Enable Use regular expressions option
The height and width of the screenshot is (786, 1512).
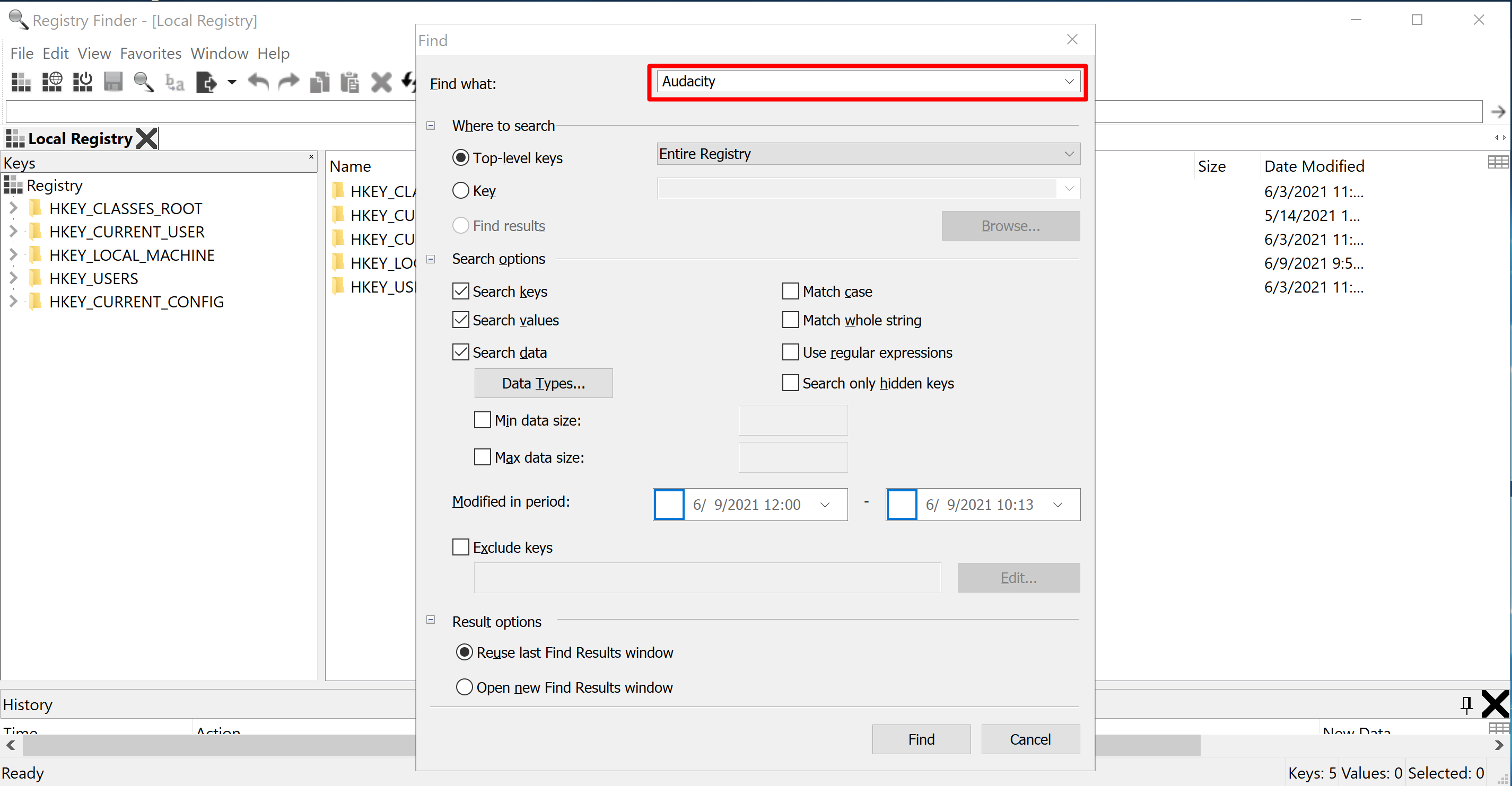tap(790, 352)
